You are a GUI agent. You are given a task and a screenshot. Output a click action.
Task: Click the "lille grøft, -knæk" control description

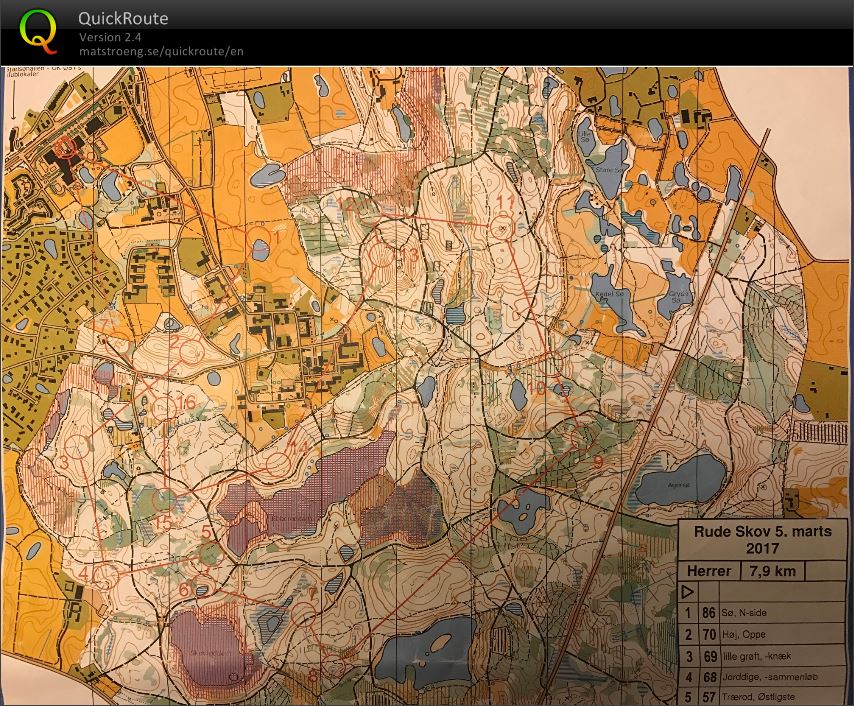tap(757, 656)
